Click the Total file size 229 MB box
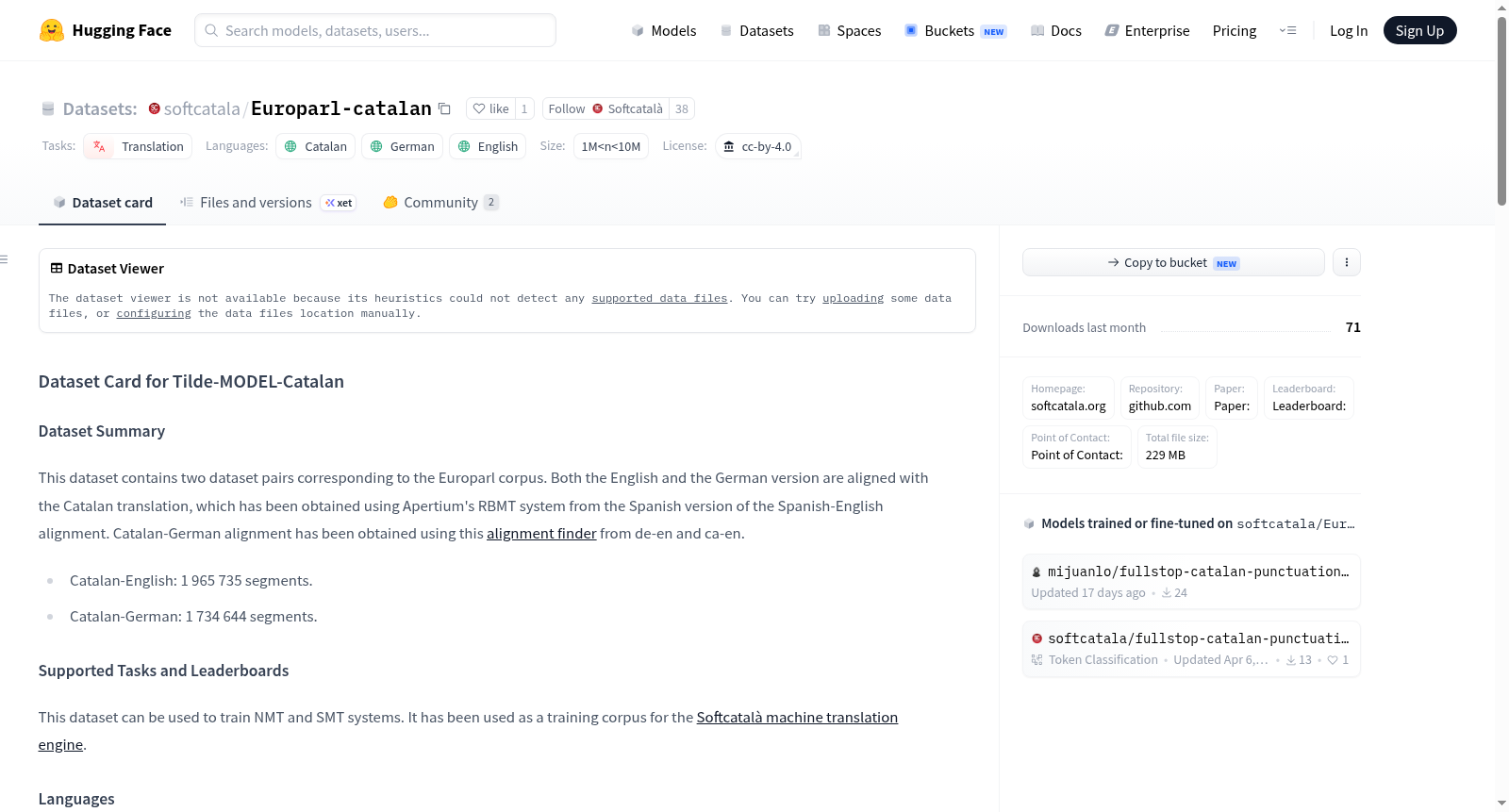1509x812 pixels. pyautogui.click(x=1177, y=447)
